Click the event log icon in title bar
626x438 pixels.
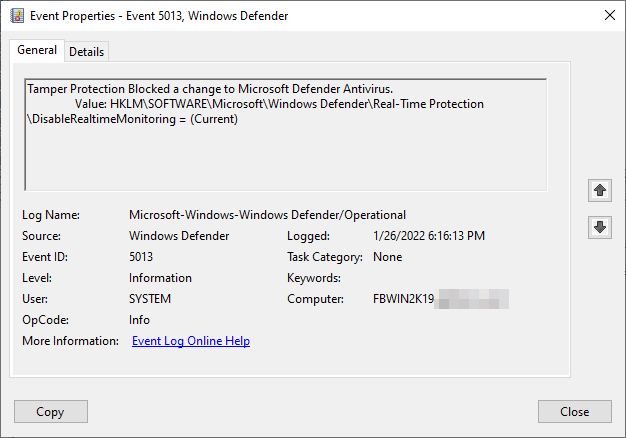(x=17, y=16)
